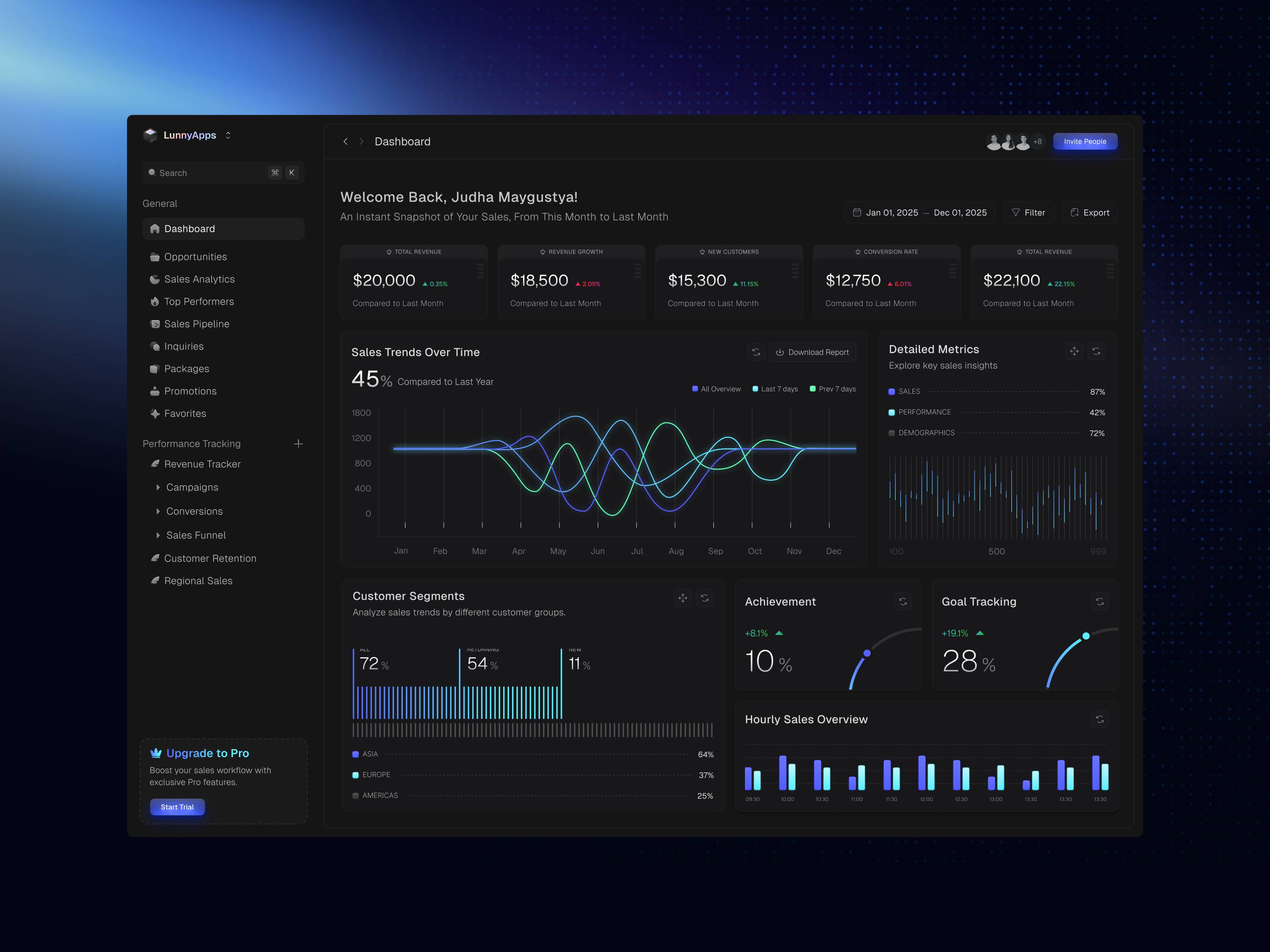Open Sales Pipeline section
Screen dimensions: 1270x952
coord(196,324)
